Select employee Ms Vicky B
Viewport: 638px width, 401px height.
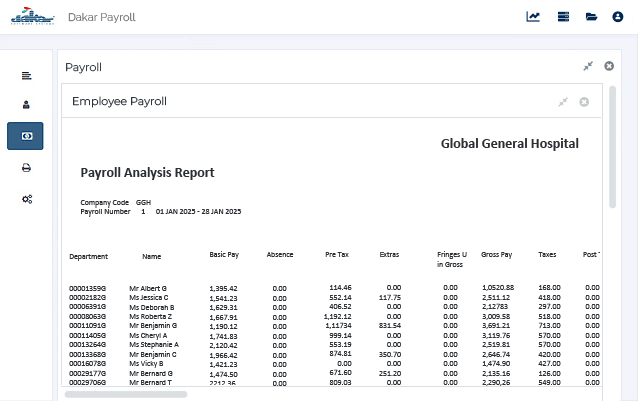146,364
